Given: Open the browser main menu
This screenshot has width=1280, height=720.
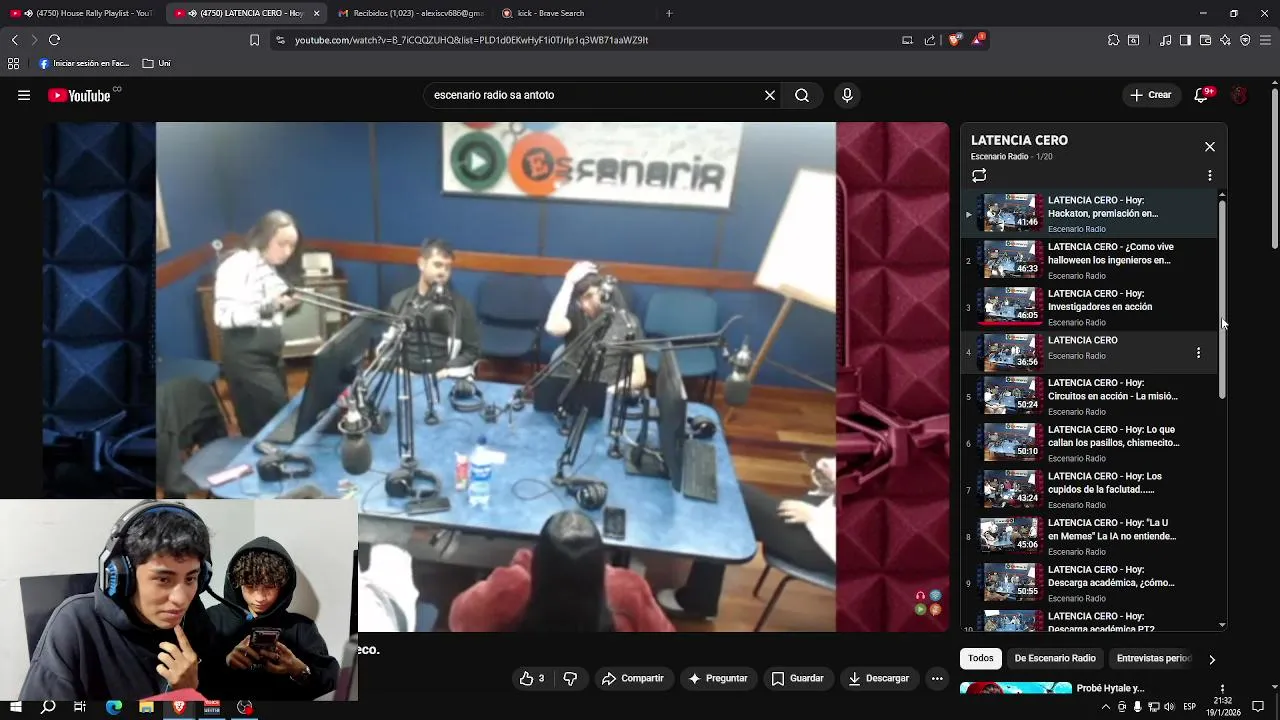Looking at the screenshot, I should click(1266, 40).
